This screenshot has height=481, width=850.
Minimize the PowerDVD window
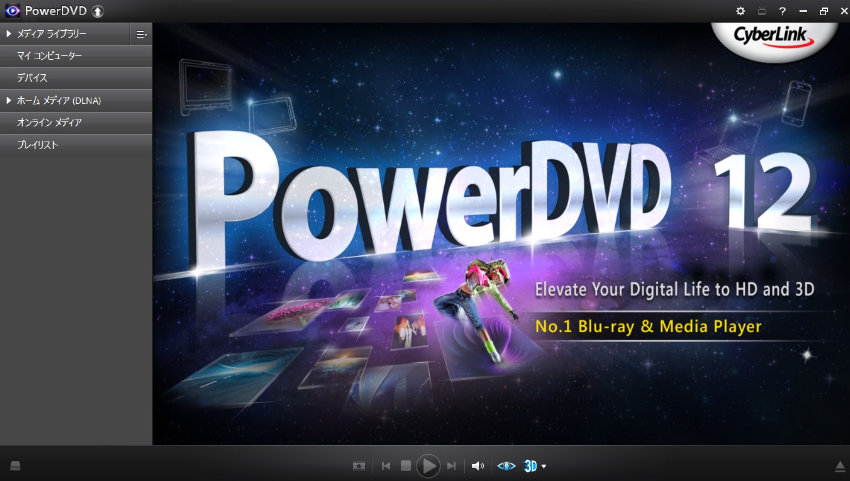point(803,11)
